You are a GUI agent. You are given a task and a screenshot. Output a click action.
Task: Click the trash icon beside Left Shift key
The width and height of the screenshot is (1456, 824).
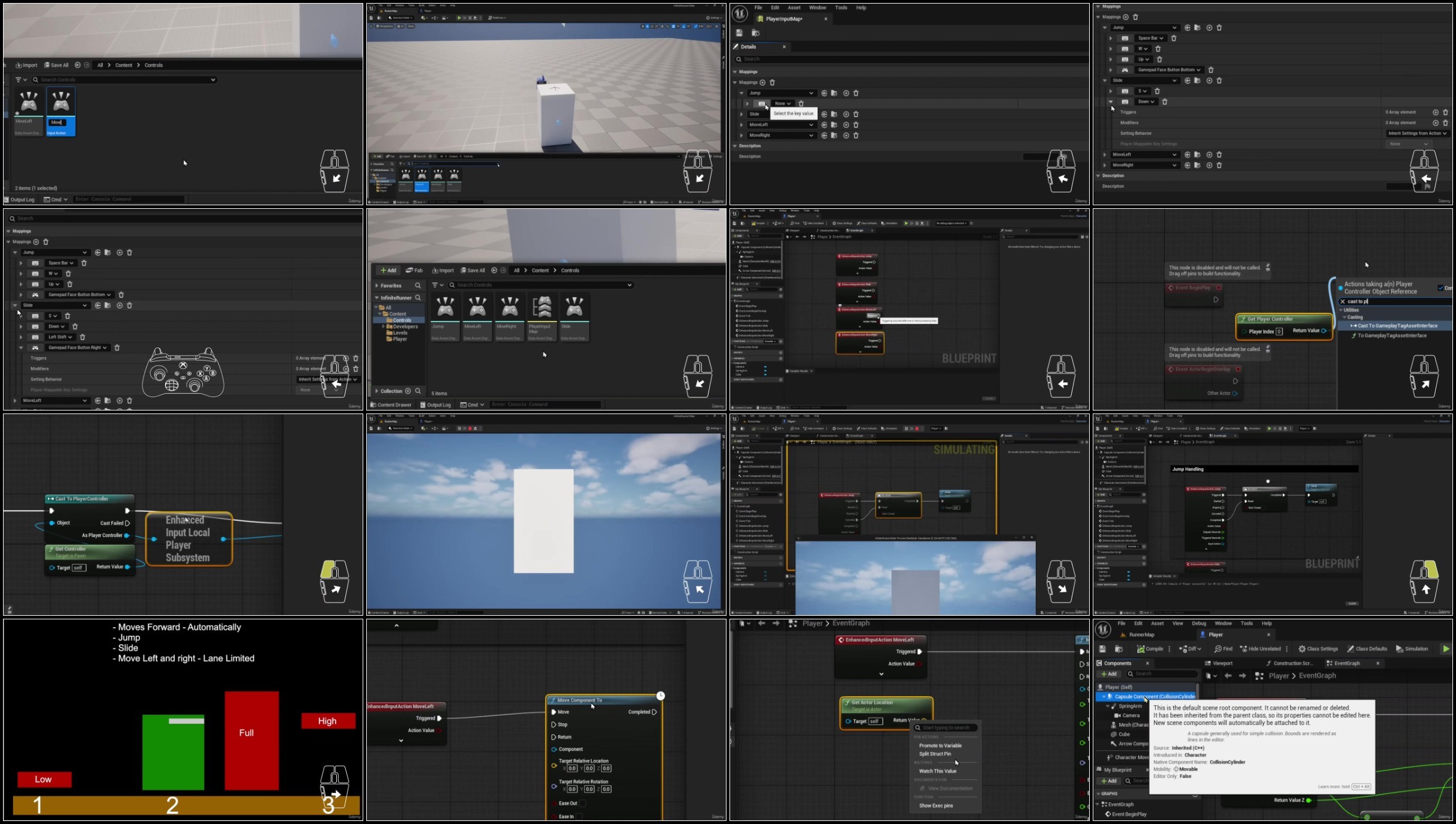[x=83, y=337]
